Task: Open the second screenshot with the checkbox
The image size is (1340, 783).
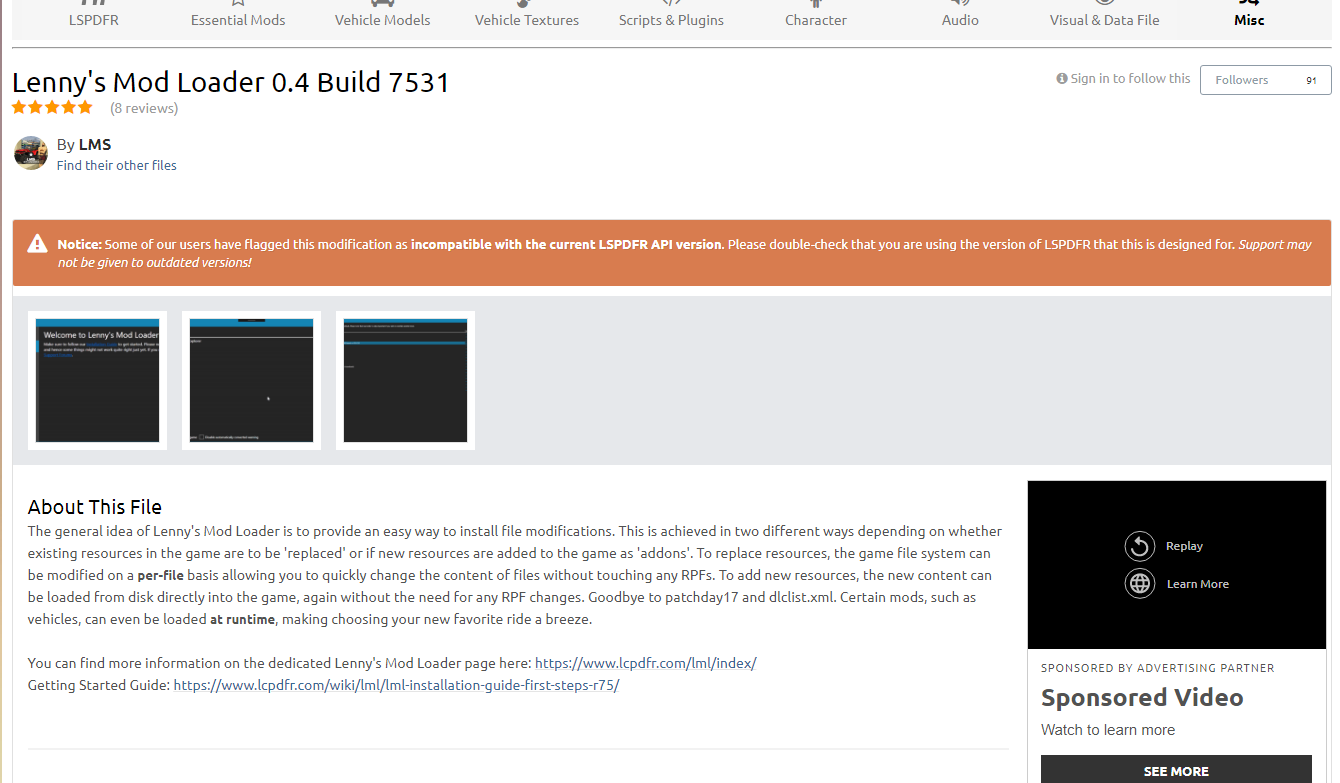Action: click(x=252, y=381)
